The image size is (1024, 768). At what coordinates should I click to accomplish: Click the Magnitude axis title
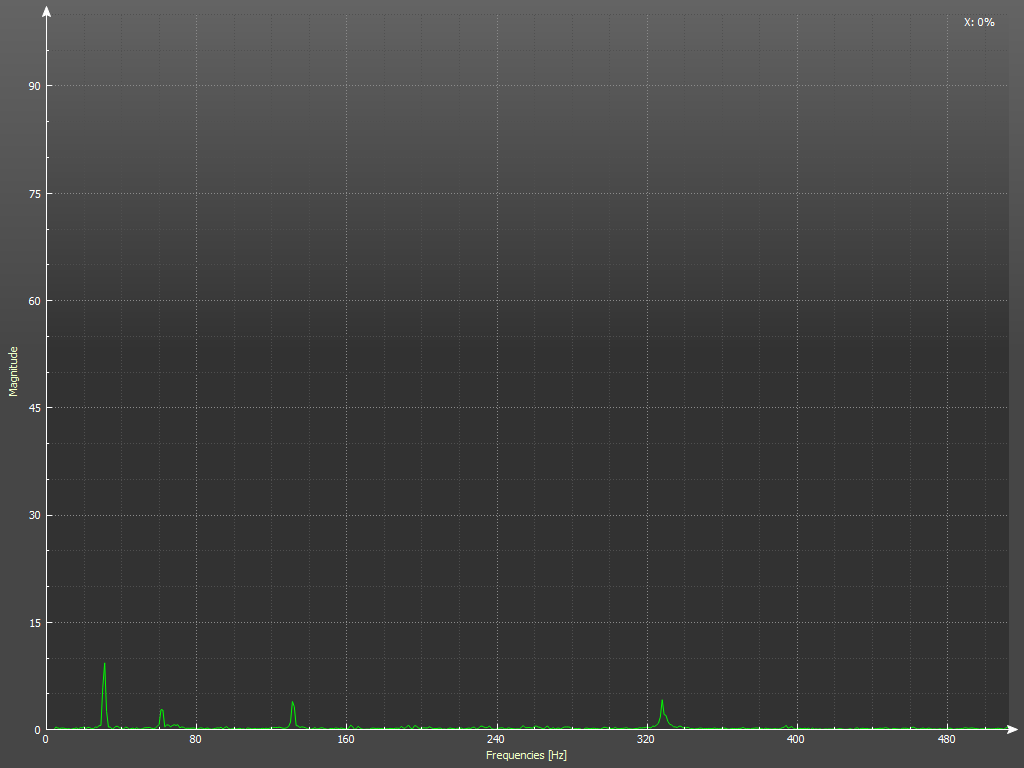pos(14,371)
